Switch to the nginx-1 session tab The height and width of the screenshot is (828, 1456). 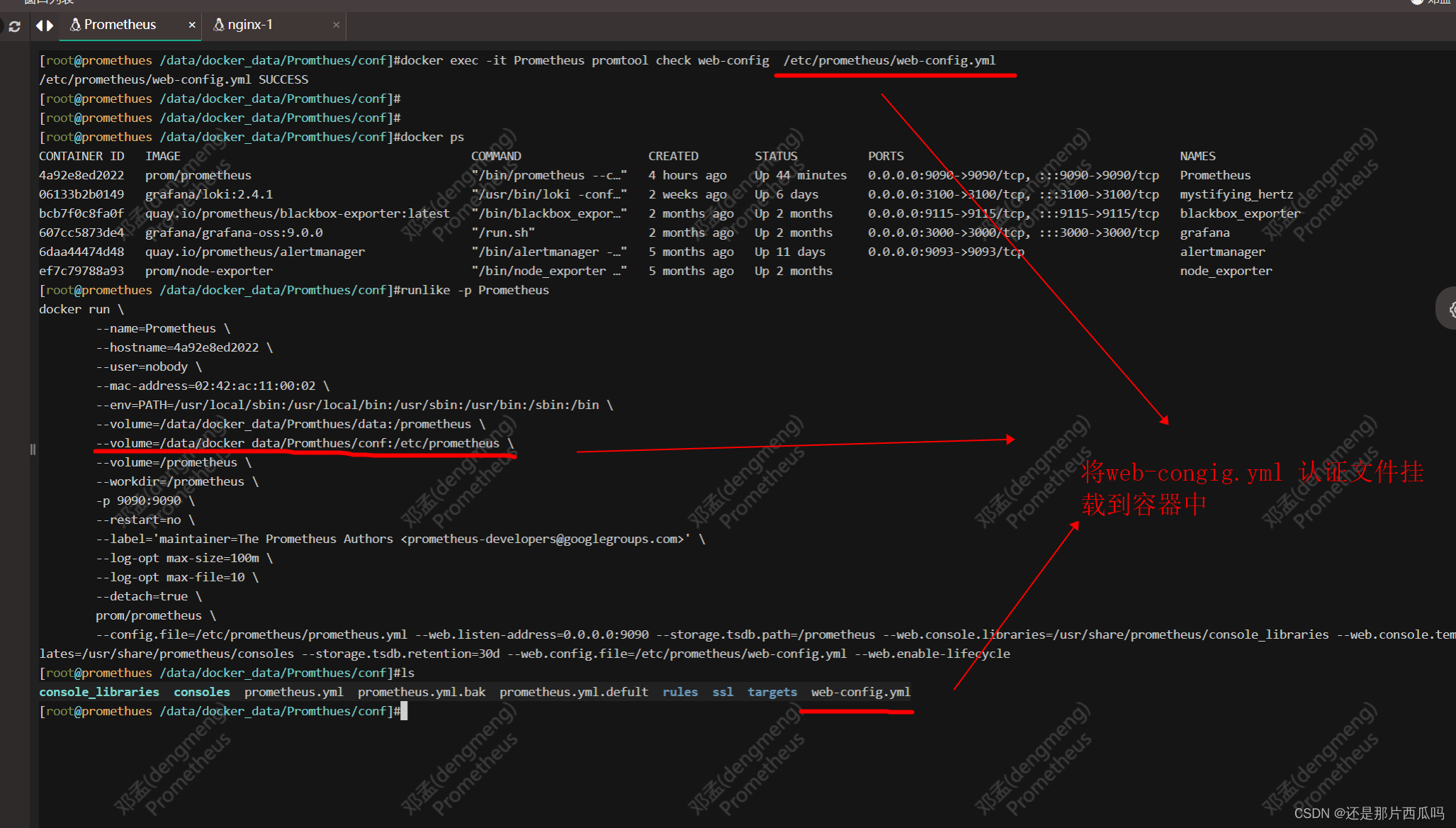251,25
